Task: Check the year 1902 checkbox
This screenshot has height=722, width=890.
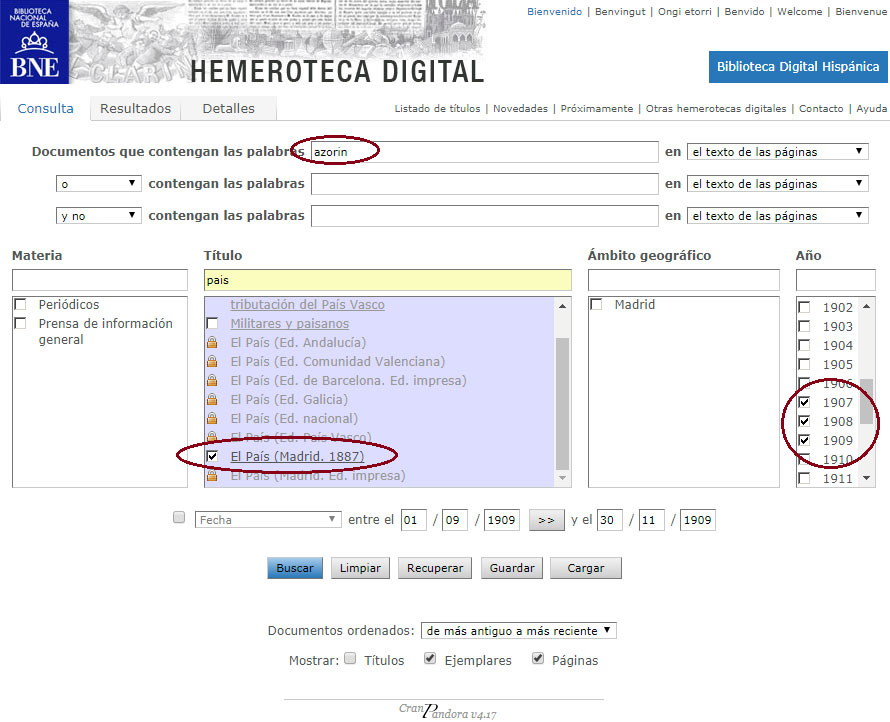Action: coord(804,307)
